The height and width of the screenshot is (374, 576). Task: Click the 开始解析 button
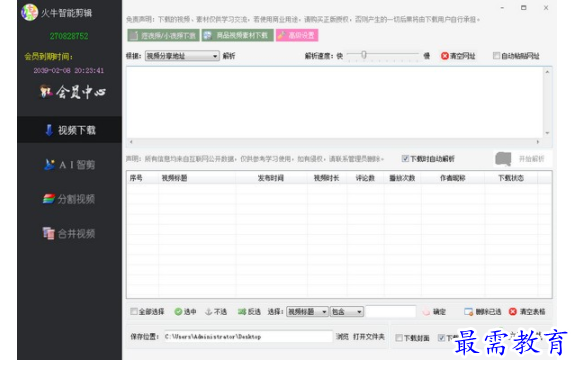pos(522,159)
